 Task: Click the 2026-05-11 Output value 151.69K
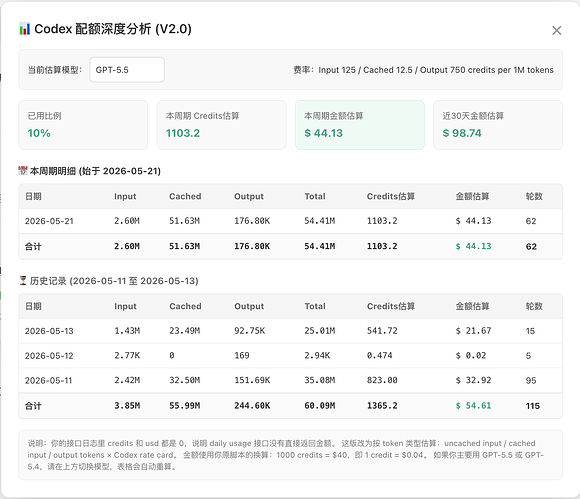pos(252,380)
